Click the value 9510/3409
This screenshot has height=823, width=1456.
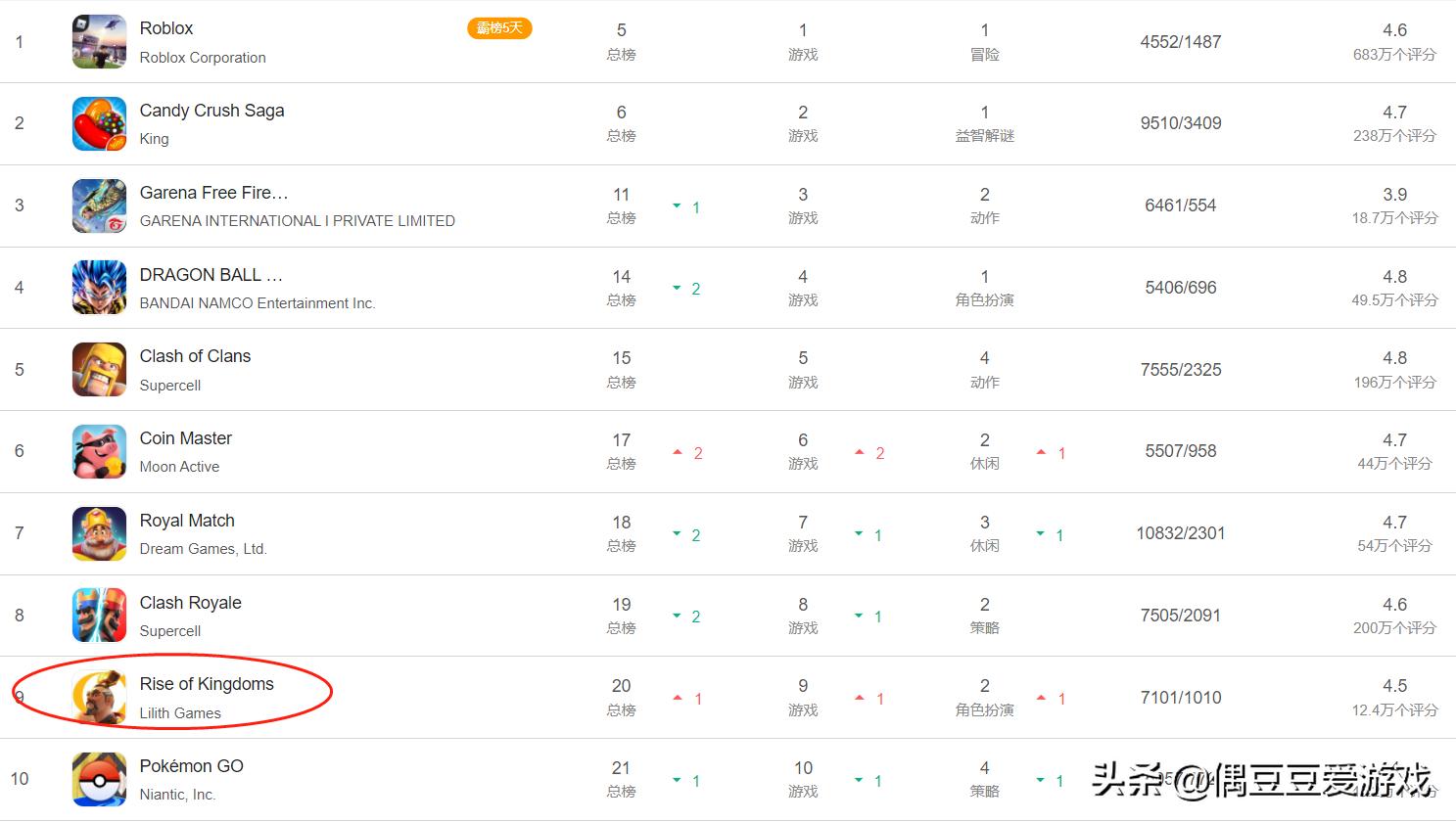point(1181,123)
